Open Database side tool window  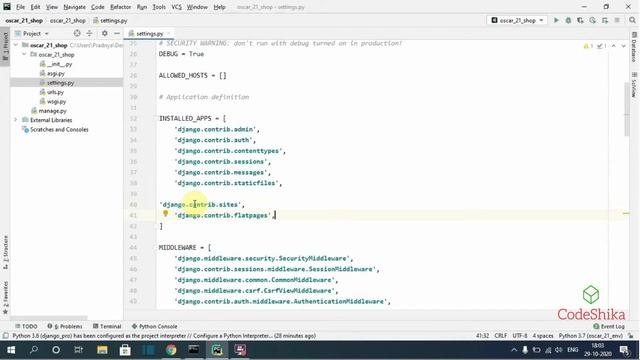click(634, 47)
